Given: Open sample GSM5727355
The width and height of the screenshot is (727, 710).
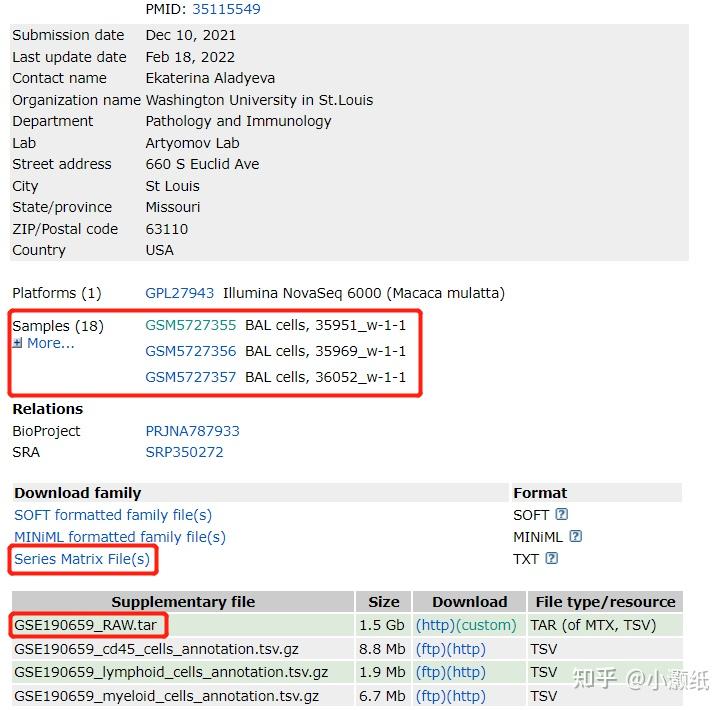Looking at the screenshot, I should (191, 325).
